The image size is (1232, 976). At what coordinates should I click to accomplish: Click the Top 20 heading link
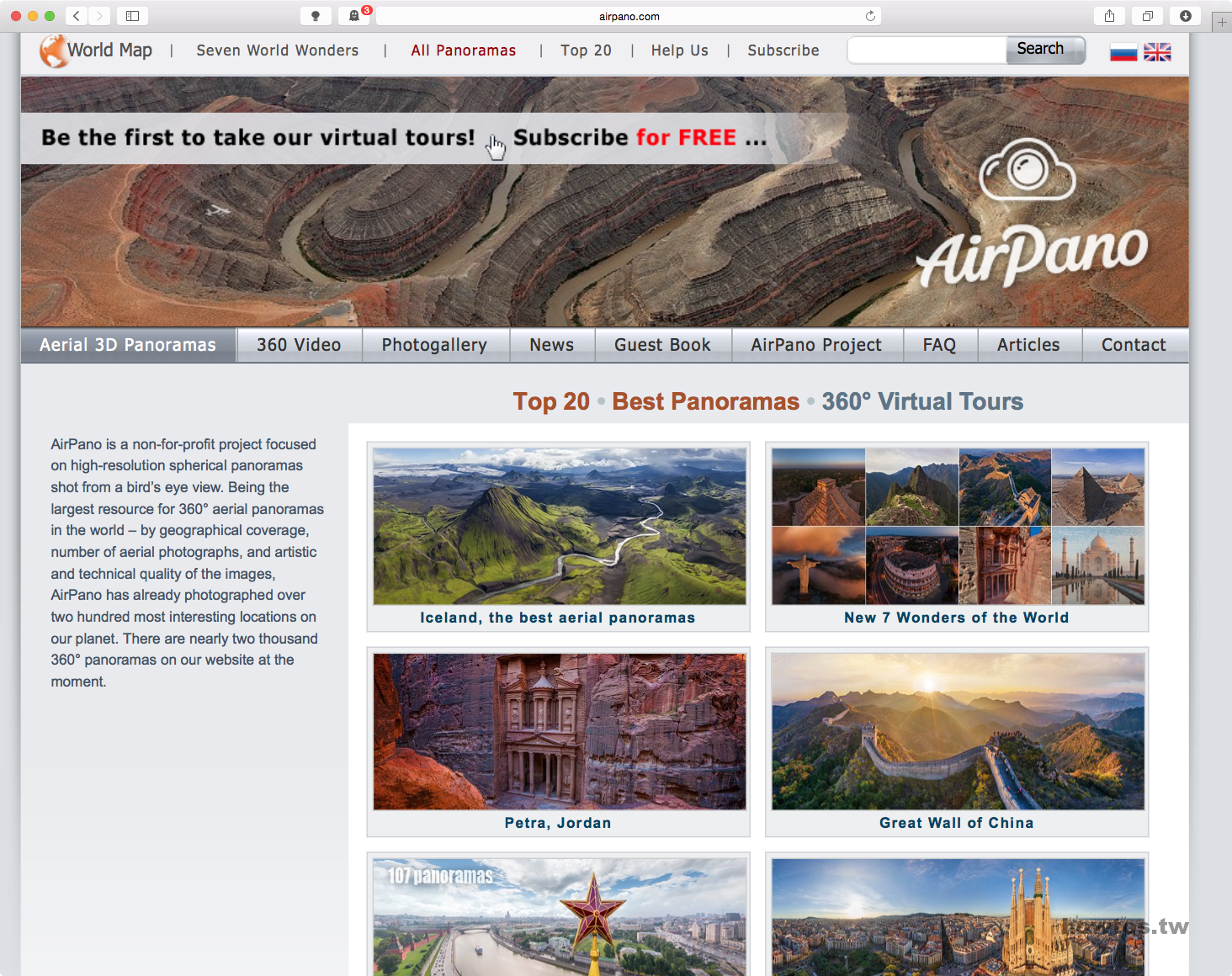(552, 401)
